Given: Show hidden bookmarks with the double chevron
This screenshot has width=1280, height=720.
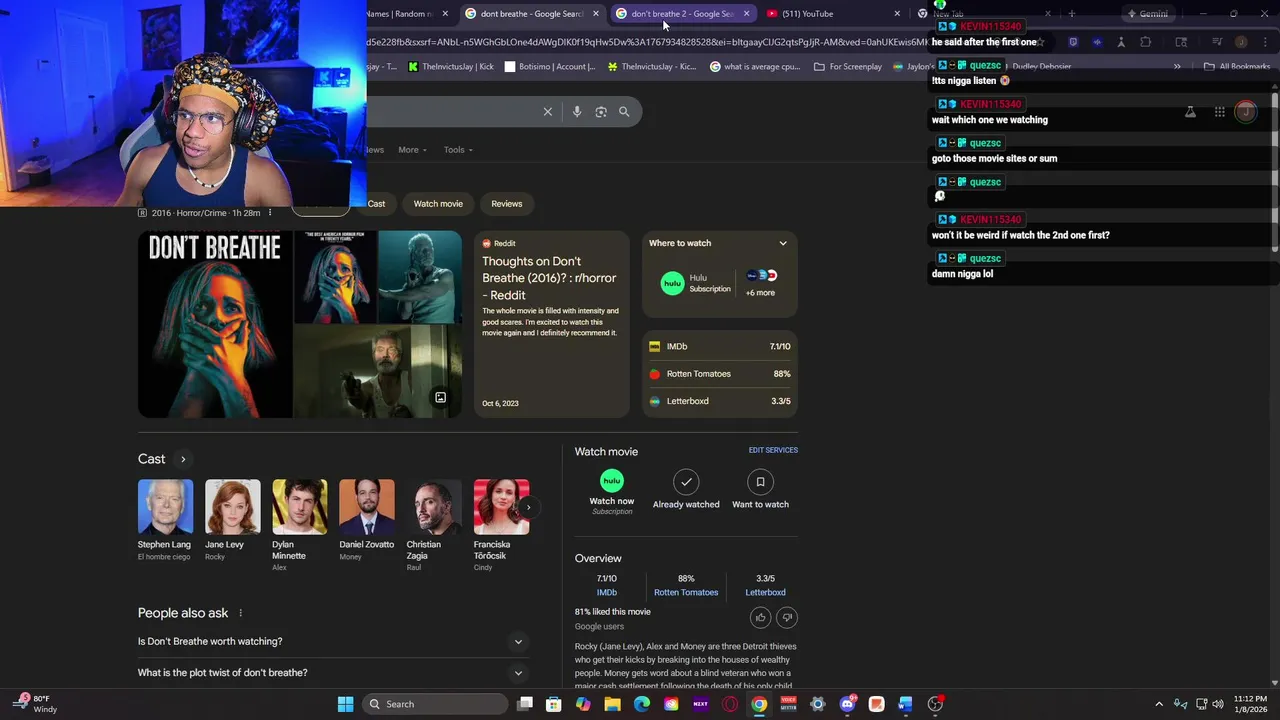Looking at the screenshot, I should tap(1177, 67).
